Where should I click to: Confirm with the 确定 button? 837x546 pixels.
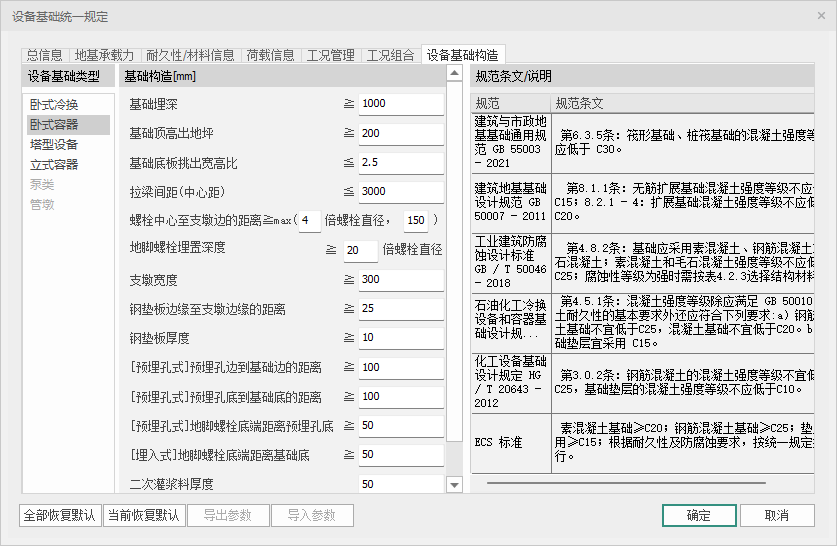tap(699, 516)
